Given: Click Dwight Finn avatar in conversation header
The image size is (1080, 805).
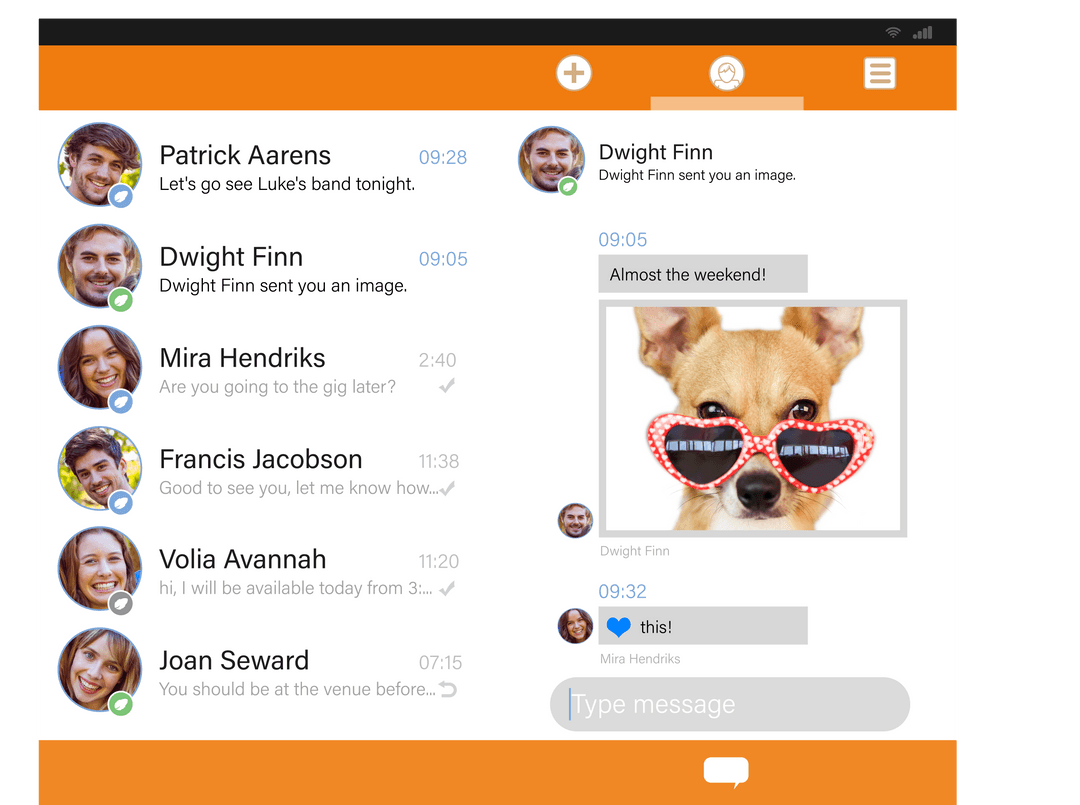Looking at the screenshot, I should pos(551,159).
